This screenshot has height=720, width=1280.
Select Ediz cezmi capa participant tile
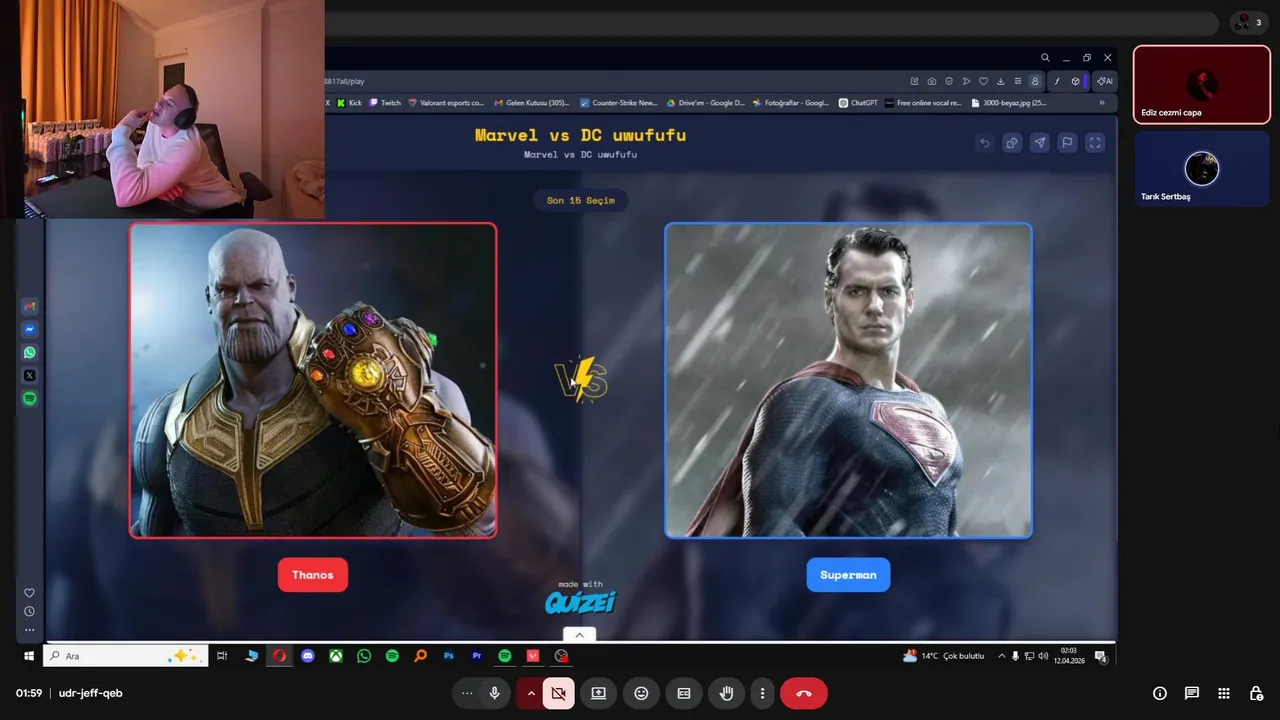pos(1202,84)
